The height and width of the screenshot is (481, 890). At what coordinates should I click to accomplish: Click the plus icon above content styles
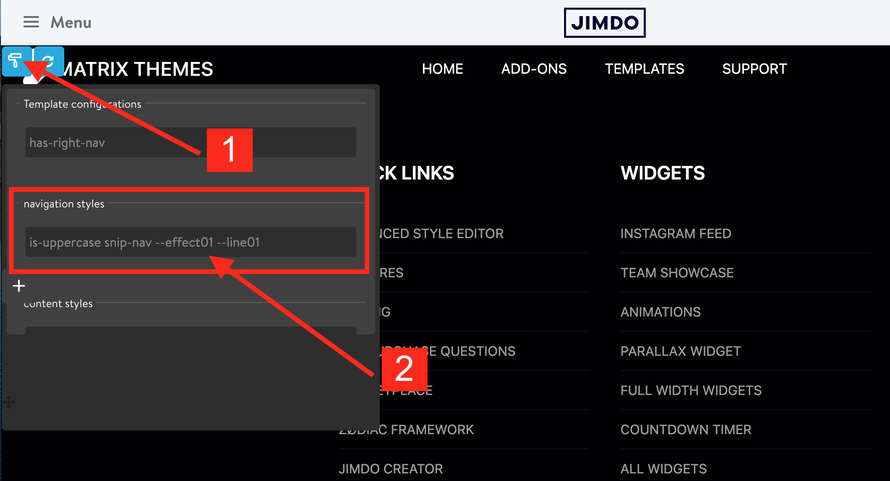(x=19, y=286)
